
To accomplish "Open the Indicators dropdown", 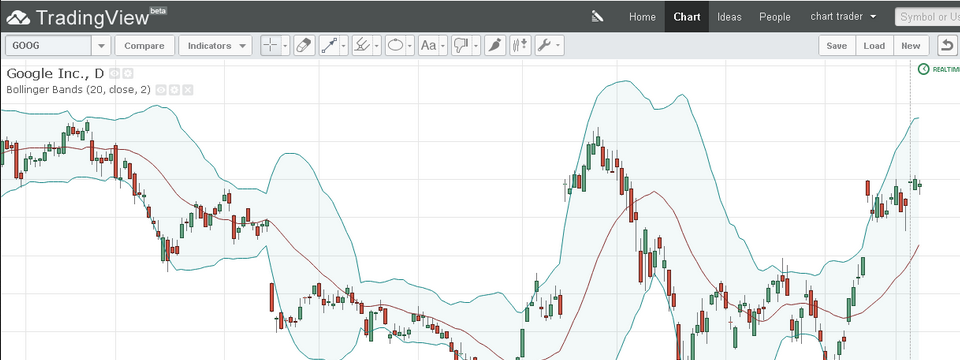I will coord(216,46).
